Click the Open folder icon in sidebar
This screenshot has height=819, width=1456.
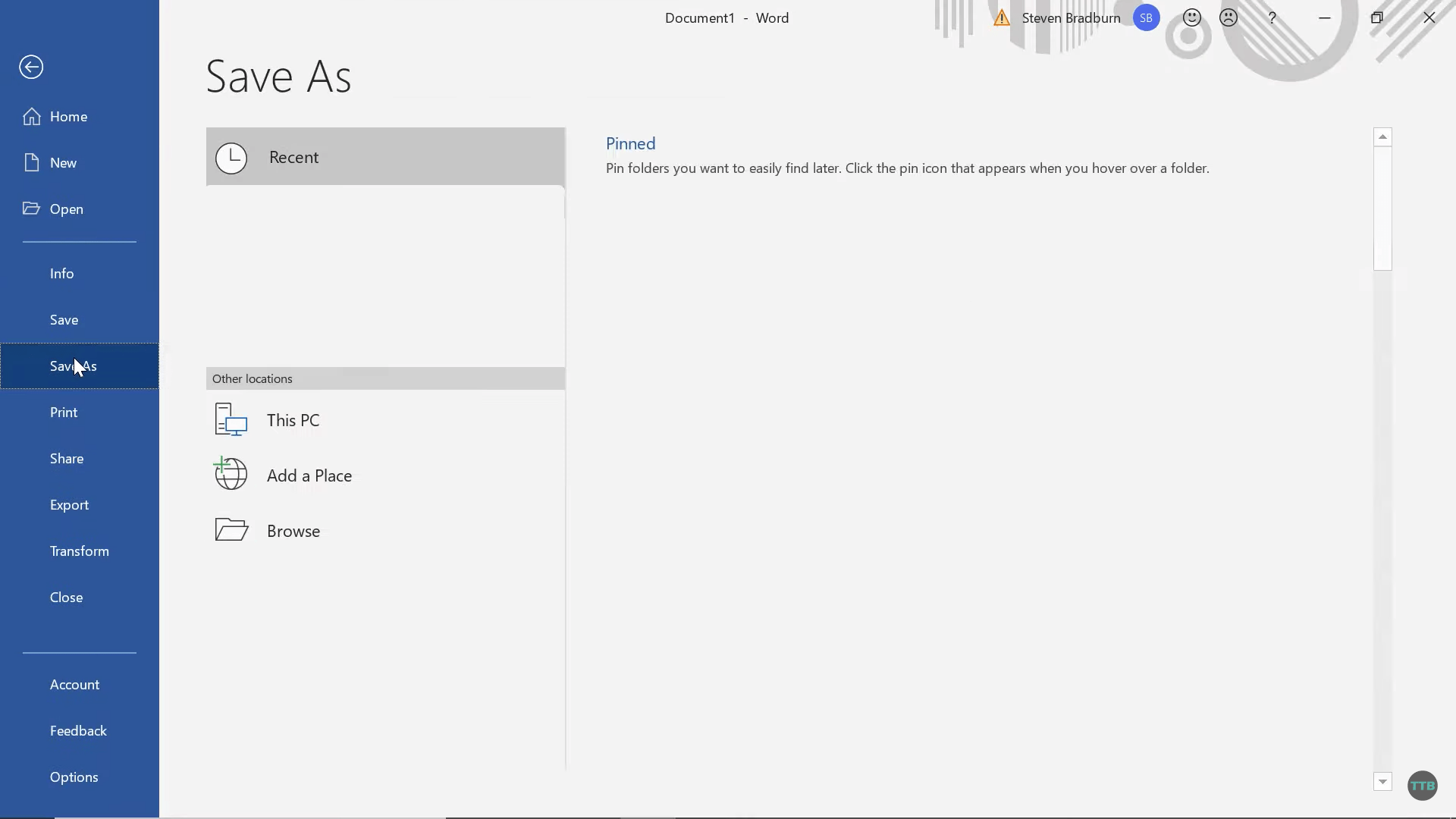coord(31,209)
